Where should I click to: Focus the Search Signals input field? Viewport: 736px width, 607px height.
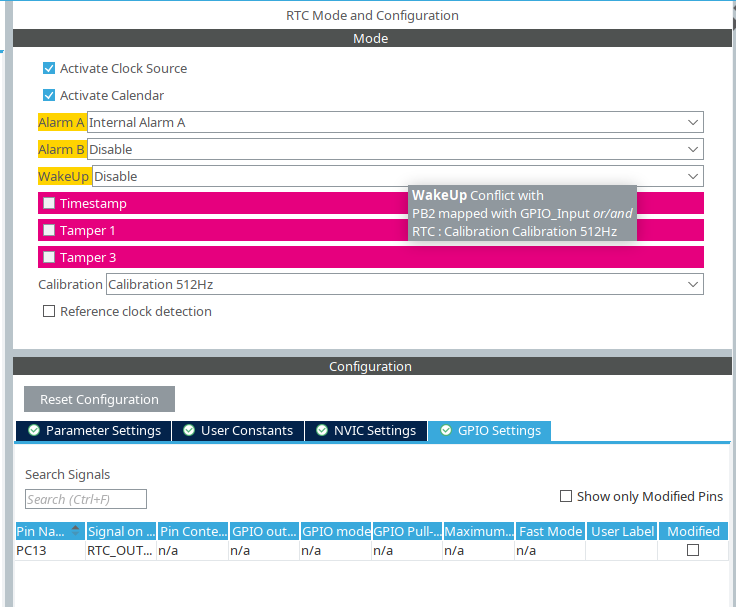pyautogui.click(x=86, y=499)
